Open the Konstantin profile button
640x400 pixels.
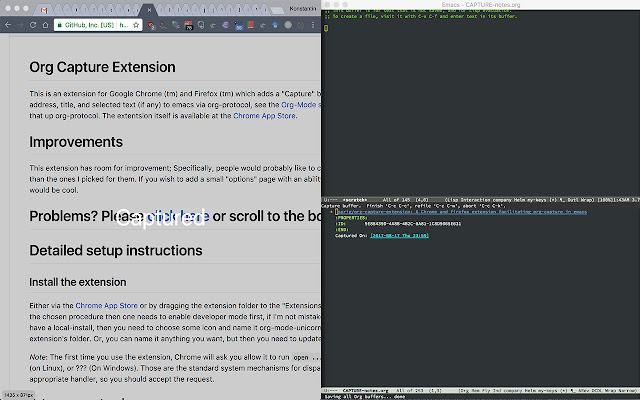[302, 9]
